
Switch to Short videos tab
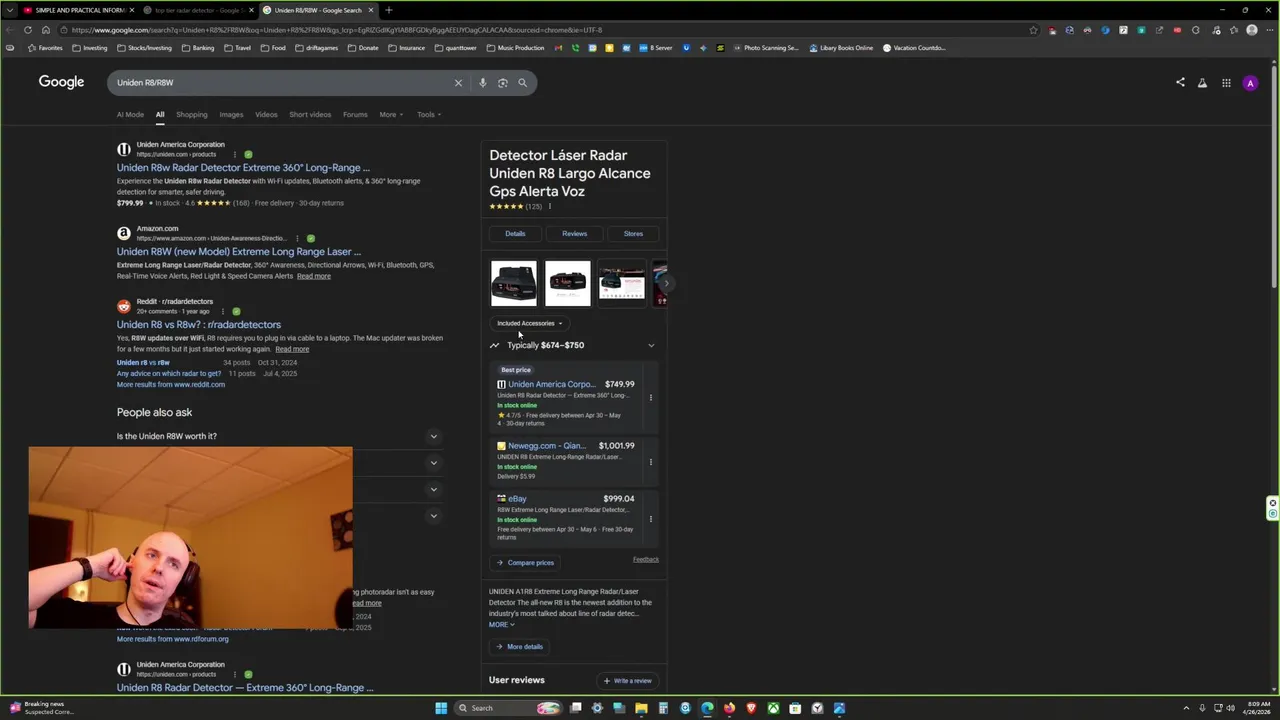tap(310, 114)
